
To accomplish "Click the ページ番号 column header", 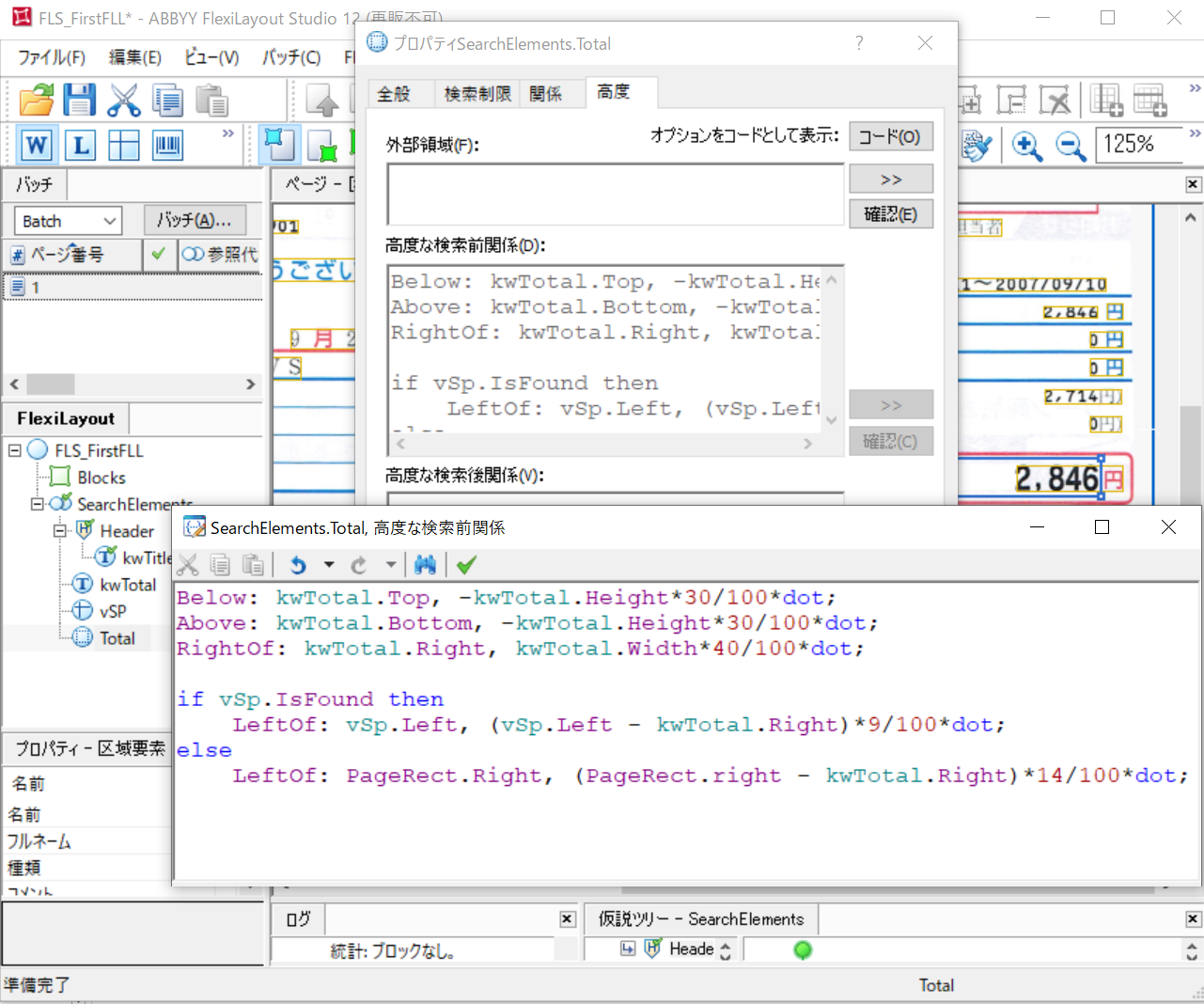I will click(73, 255).
